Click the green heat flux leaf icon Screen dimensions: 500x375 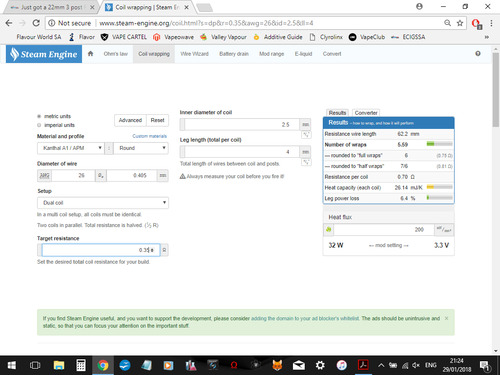click(x=329, y=229)
